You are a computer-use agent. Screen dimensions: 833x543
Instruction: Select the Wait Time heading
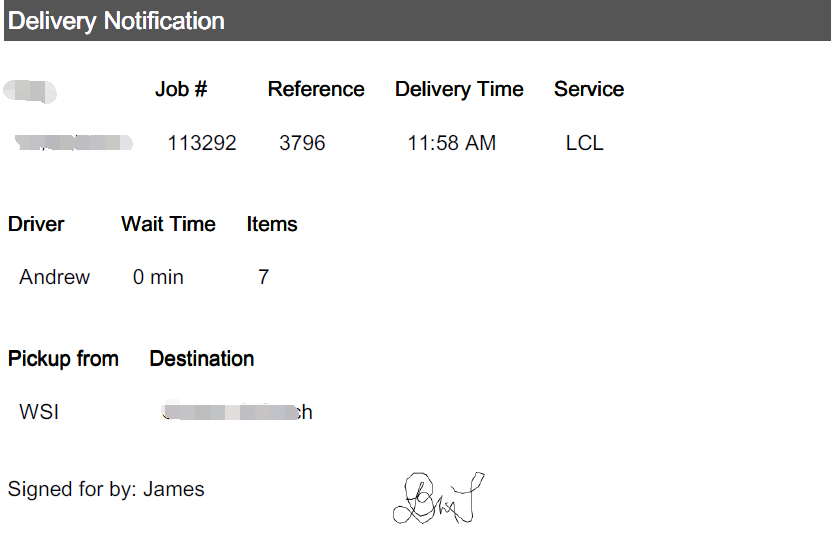(168, 224)
